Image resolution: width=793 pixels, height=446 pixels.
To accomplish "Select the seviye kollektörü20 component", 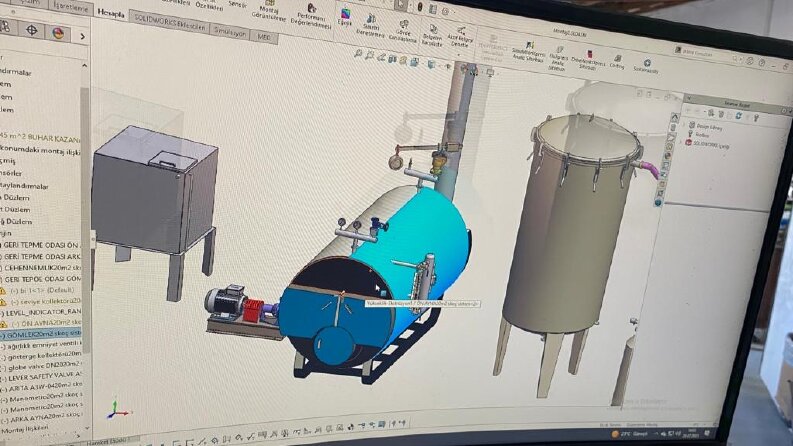I will tap(45, 301).
